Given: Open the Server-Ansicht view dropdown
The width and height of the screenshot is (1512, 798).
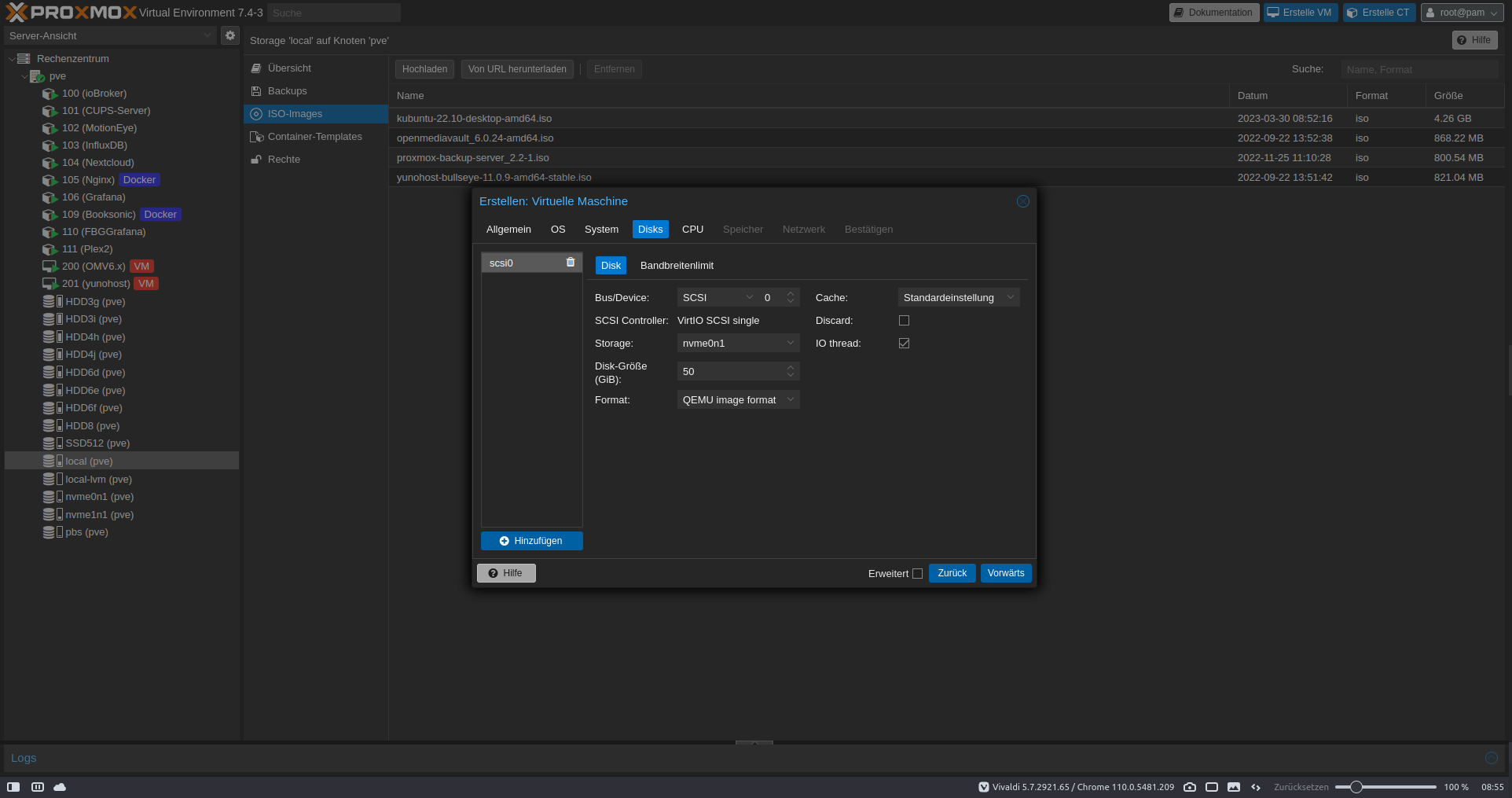Looking at the screenshot, I should click(109, 35).
